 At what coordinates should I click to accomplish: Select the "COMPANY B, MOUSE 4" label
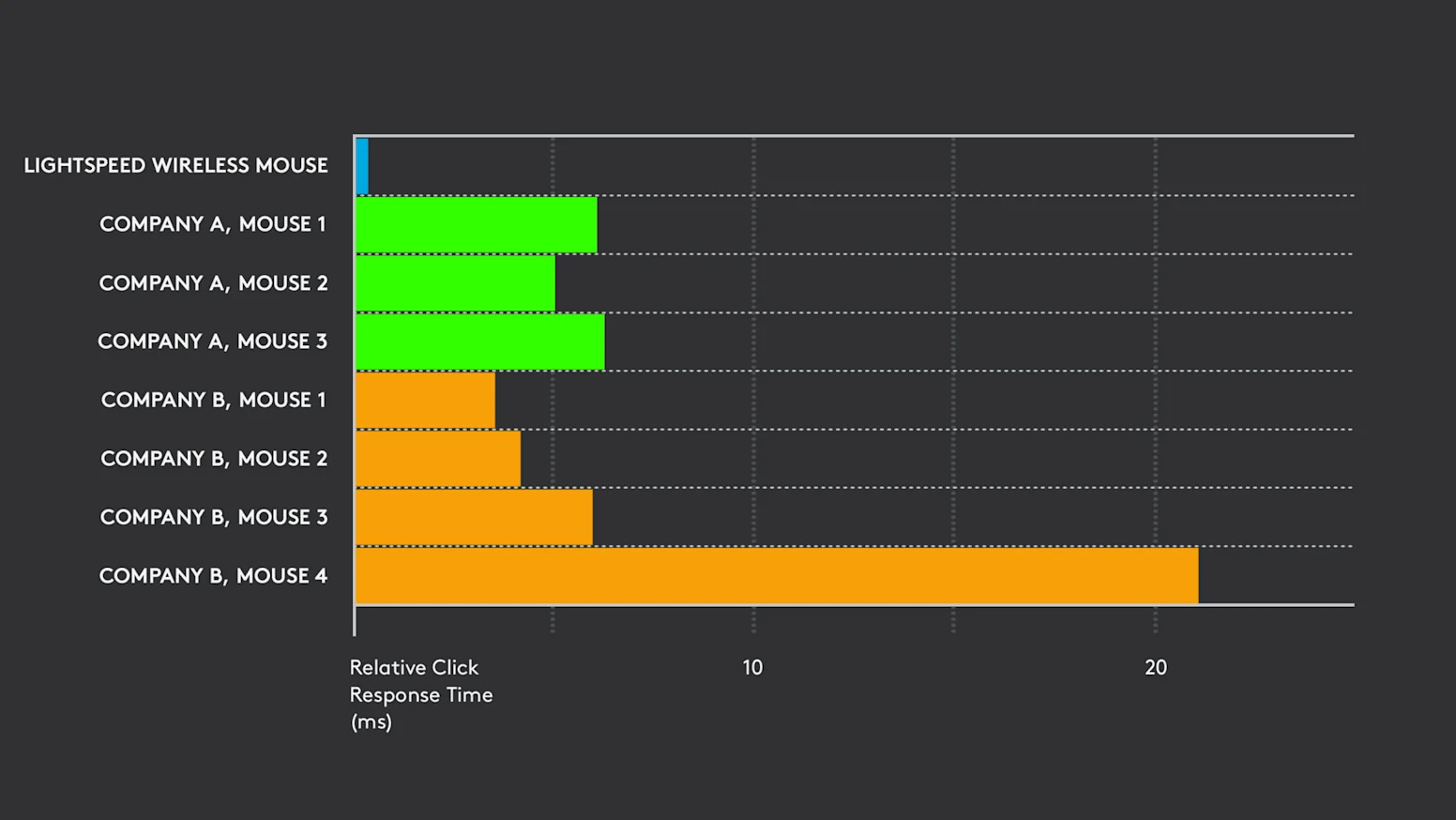coord(213,576)
